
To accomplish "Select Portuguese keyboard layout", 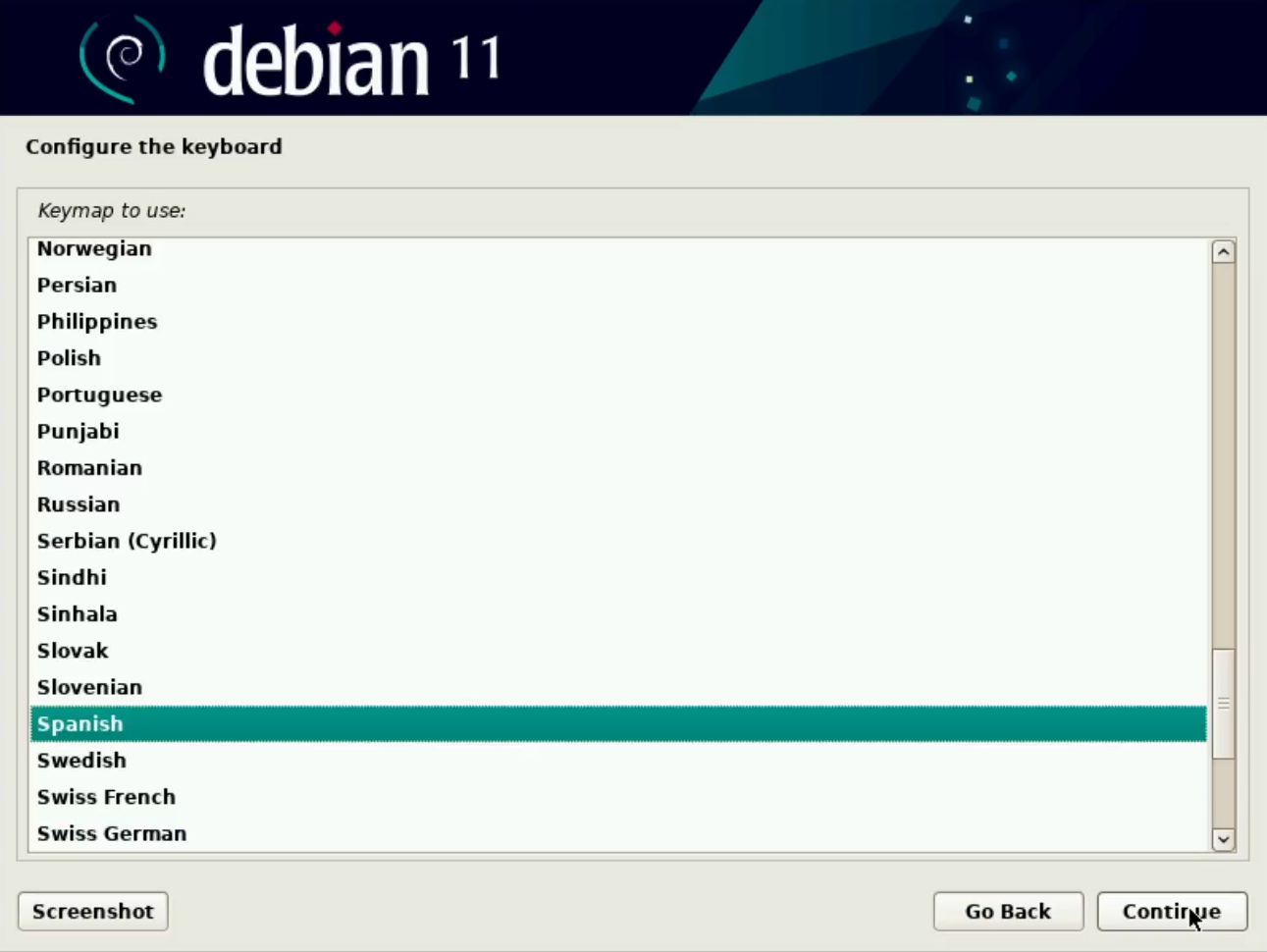I will [x=99, y=395].
